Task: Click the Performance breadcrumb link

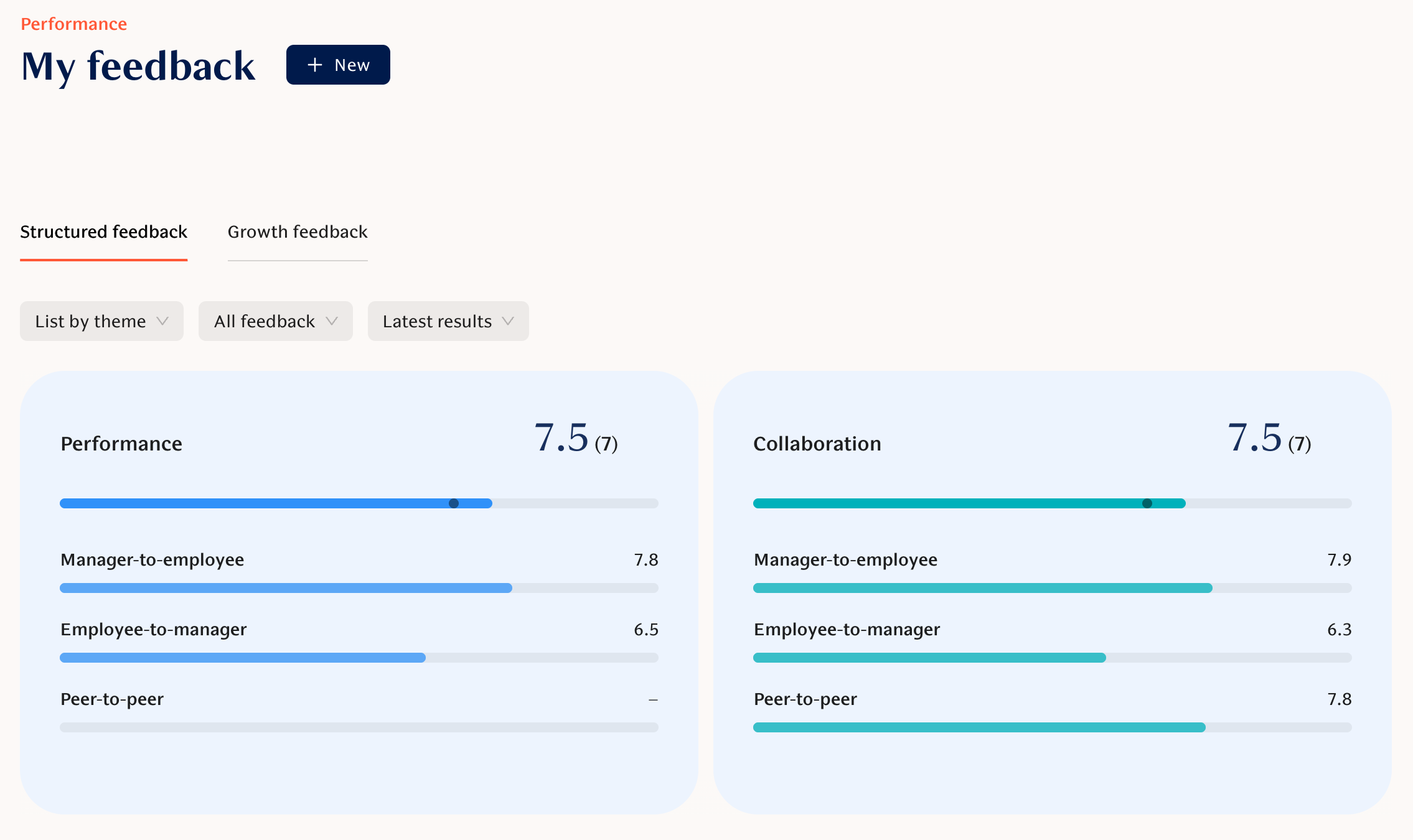Action: [73, 24]
